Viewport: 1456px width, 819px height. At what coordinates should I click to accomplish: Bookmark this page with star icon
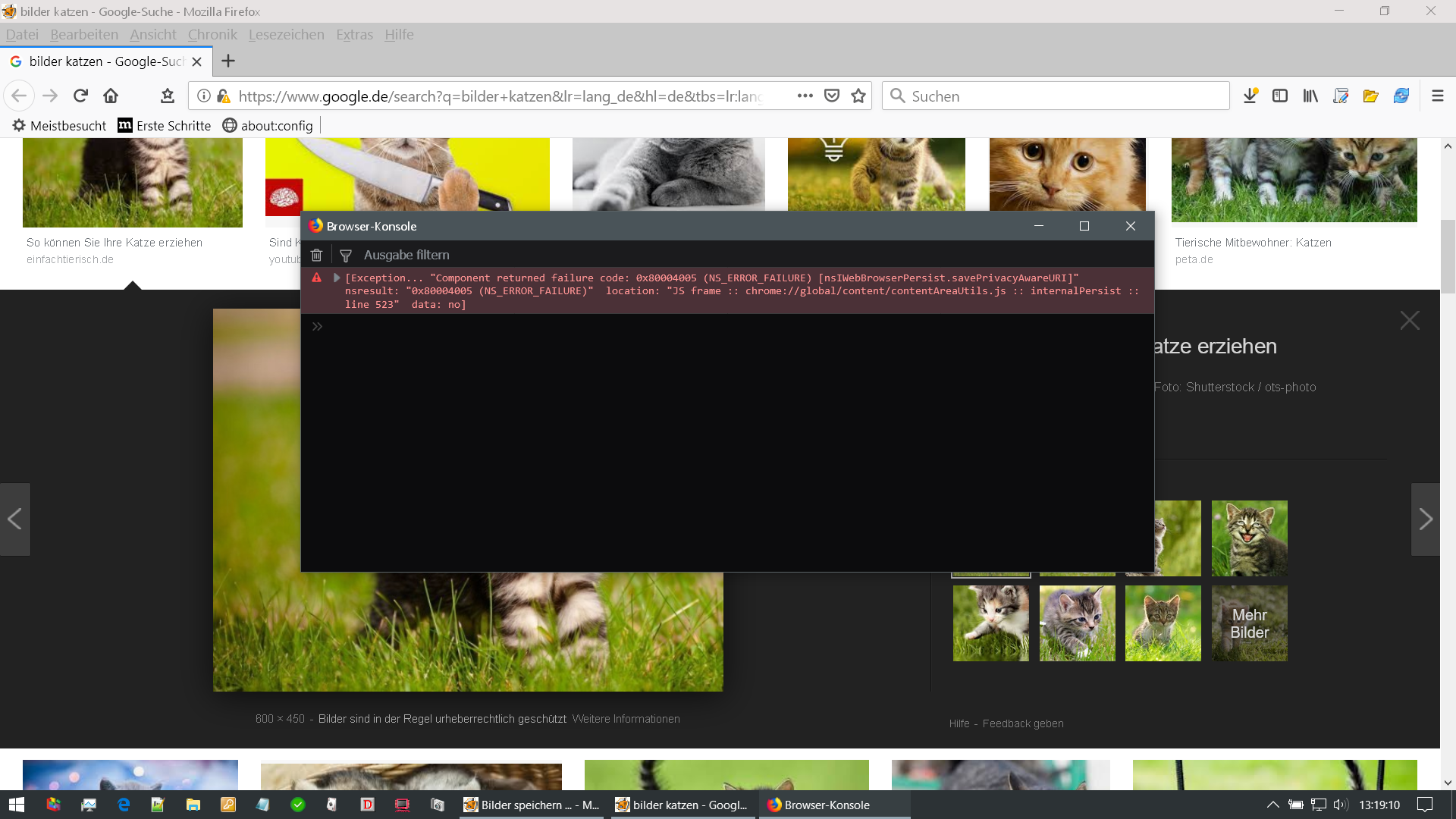(x=858, y=96)
